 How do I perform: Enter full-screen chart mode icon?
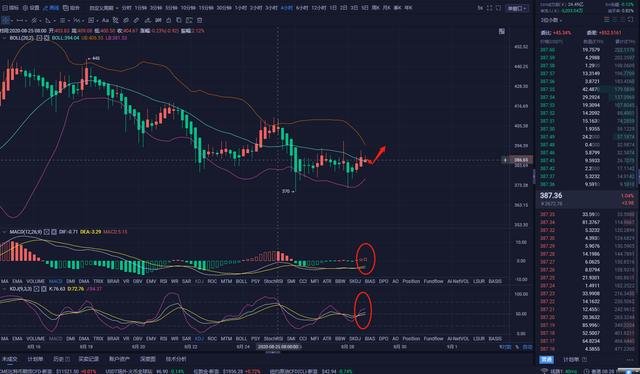pyautogui.click(x=489, y=8)
